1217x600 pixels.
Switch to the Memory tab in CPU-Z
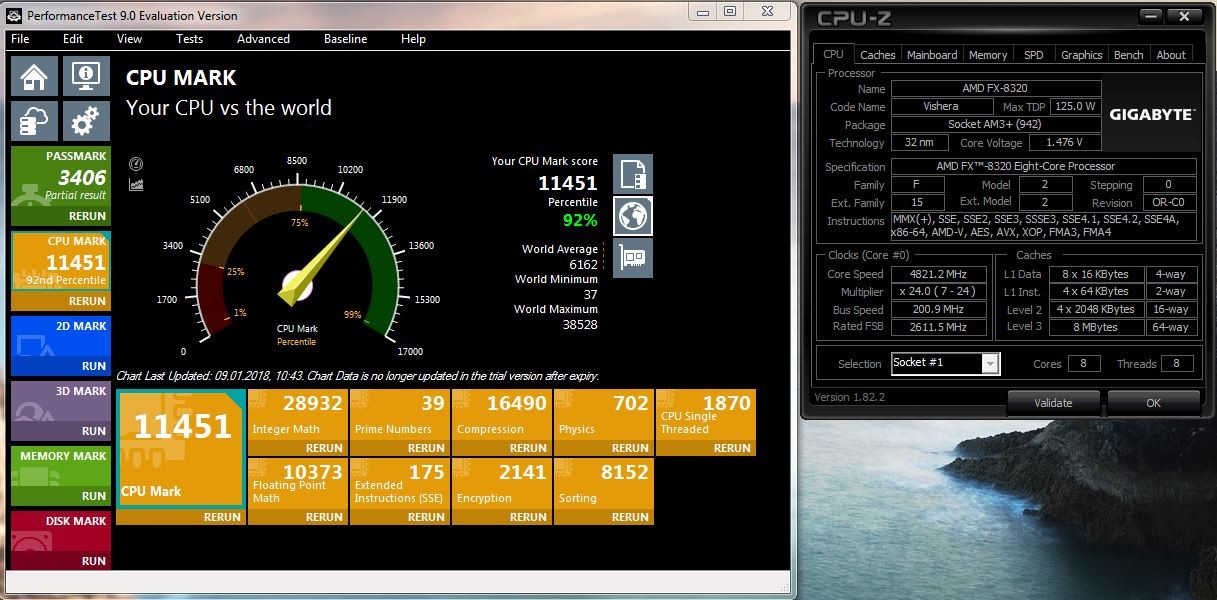[x=988, y=55]
